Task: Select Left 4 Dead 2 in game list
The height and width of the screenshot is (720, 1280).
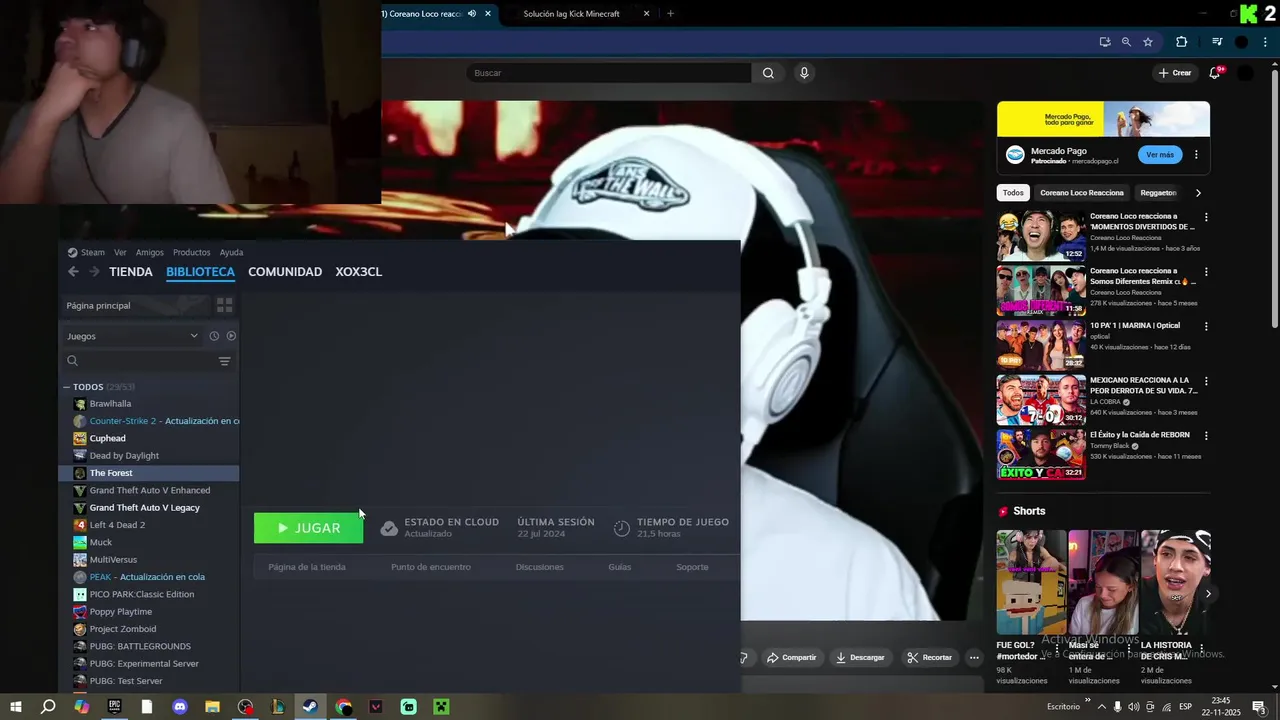Action: [117, 525]
